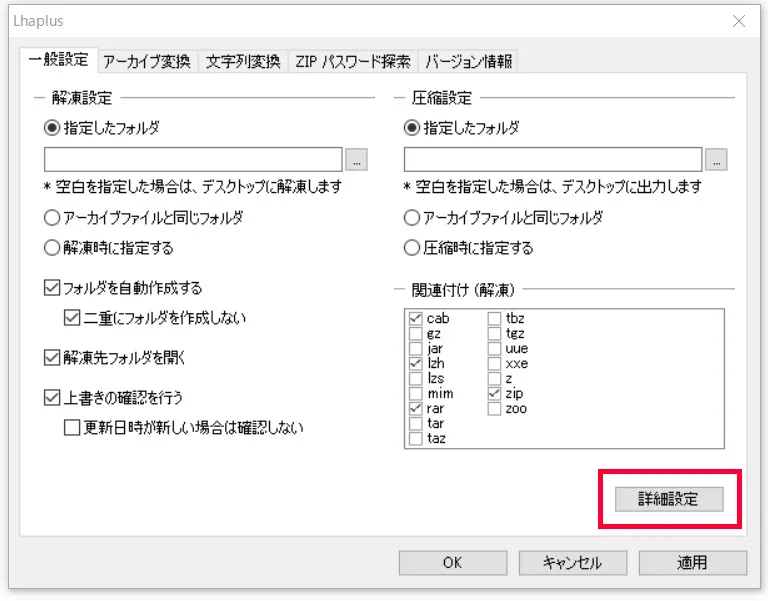This screenshot has width=768, height=601.
Task: Uncheck the lzh file association
Action: (x=415, y=364)
